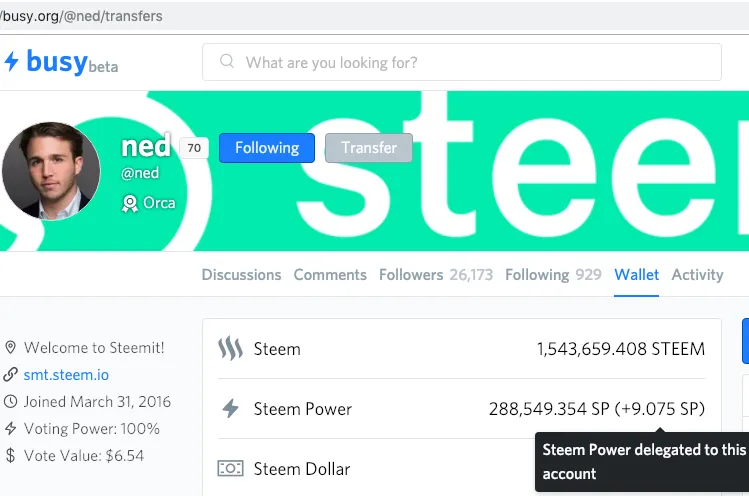Click the '288,549.354 SP (+9.075 SP)' value
749x496 pixels.
point(597,409)
